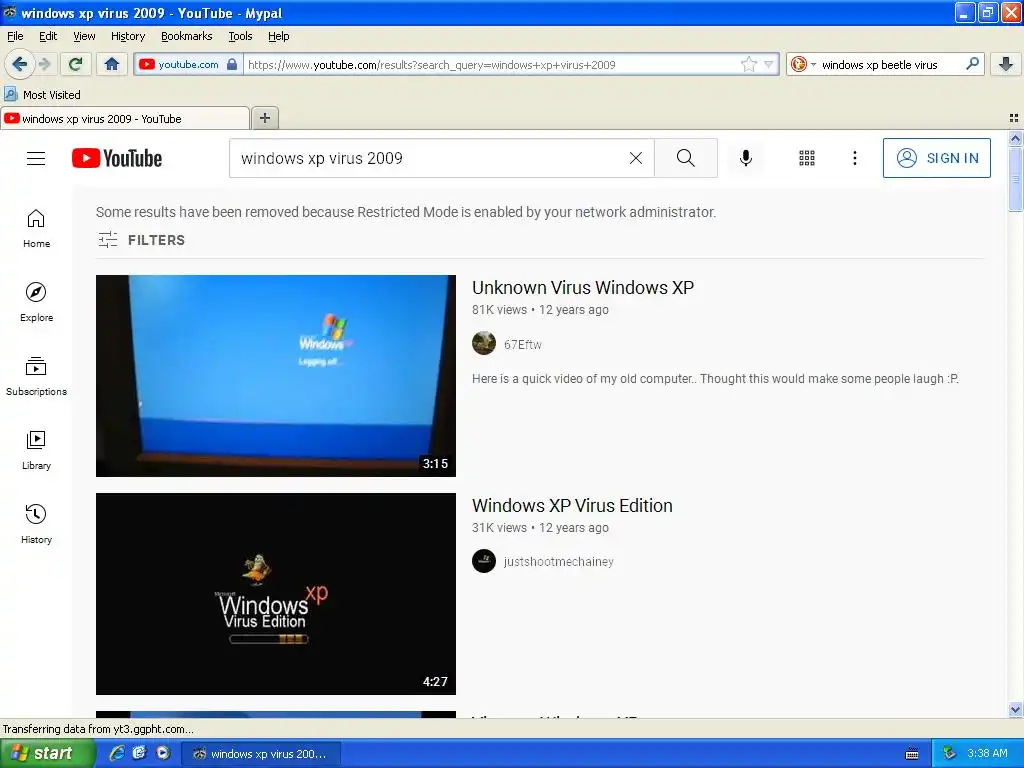Screen dimensions: 1024x768
Task: Open the URL history dropdown arrow
Action: [769, 64]
